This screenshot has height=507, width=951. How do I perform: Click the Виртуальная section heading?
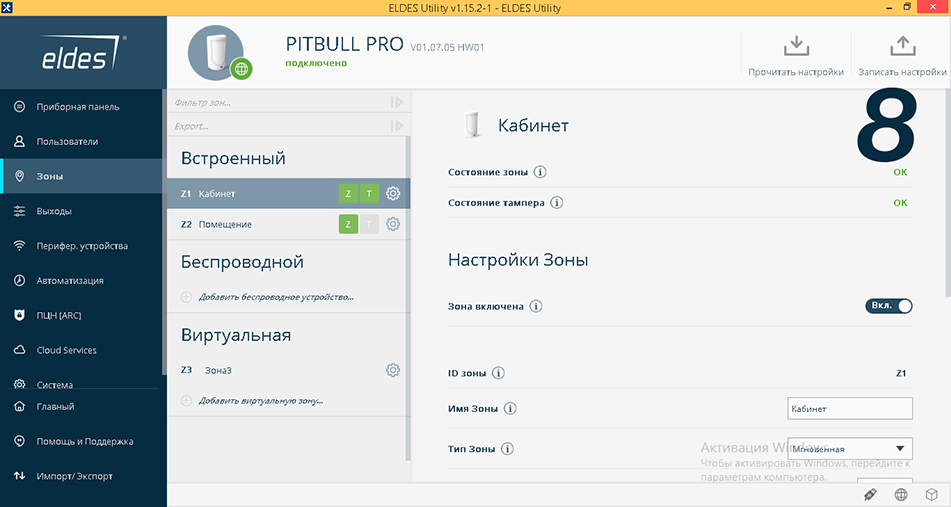(236, 335)
